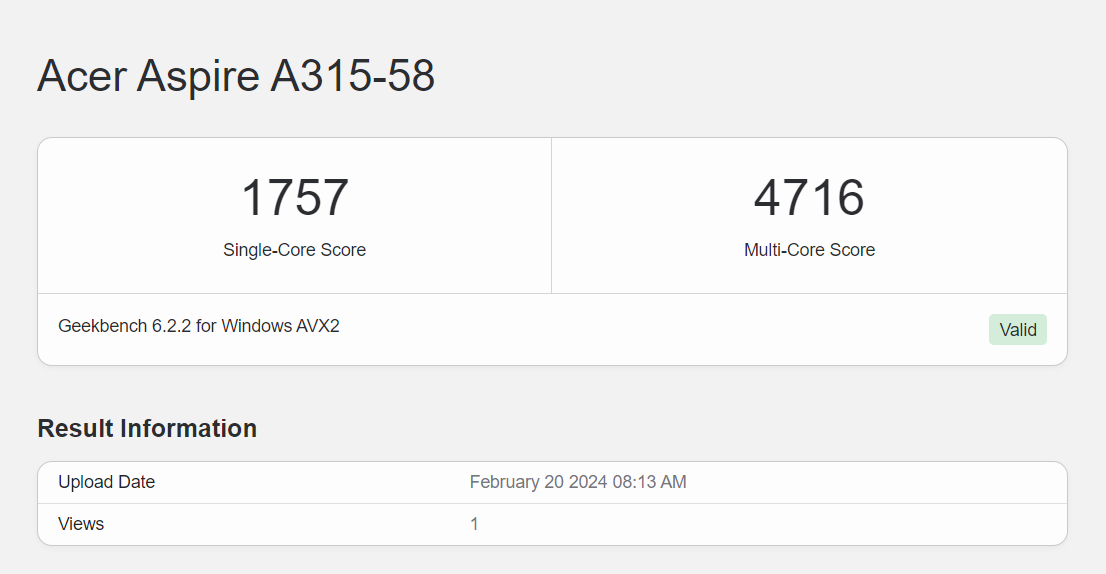Click the Views table row

coord(552,524)
